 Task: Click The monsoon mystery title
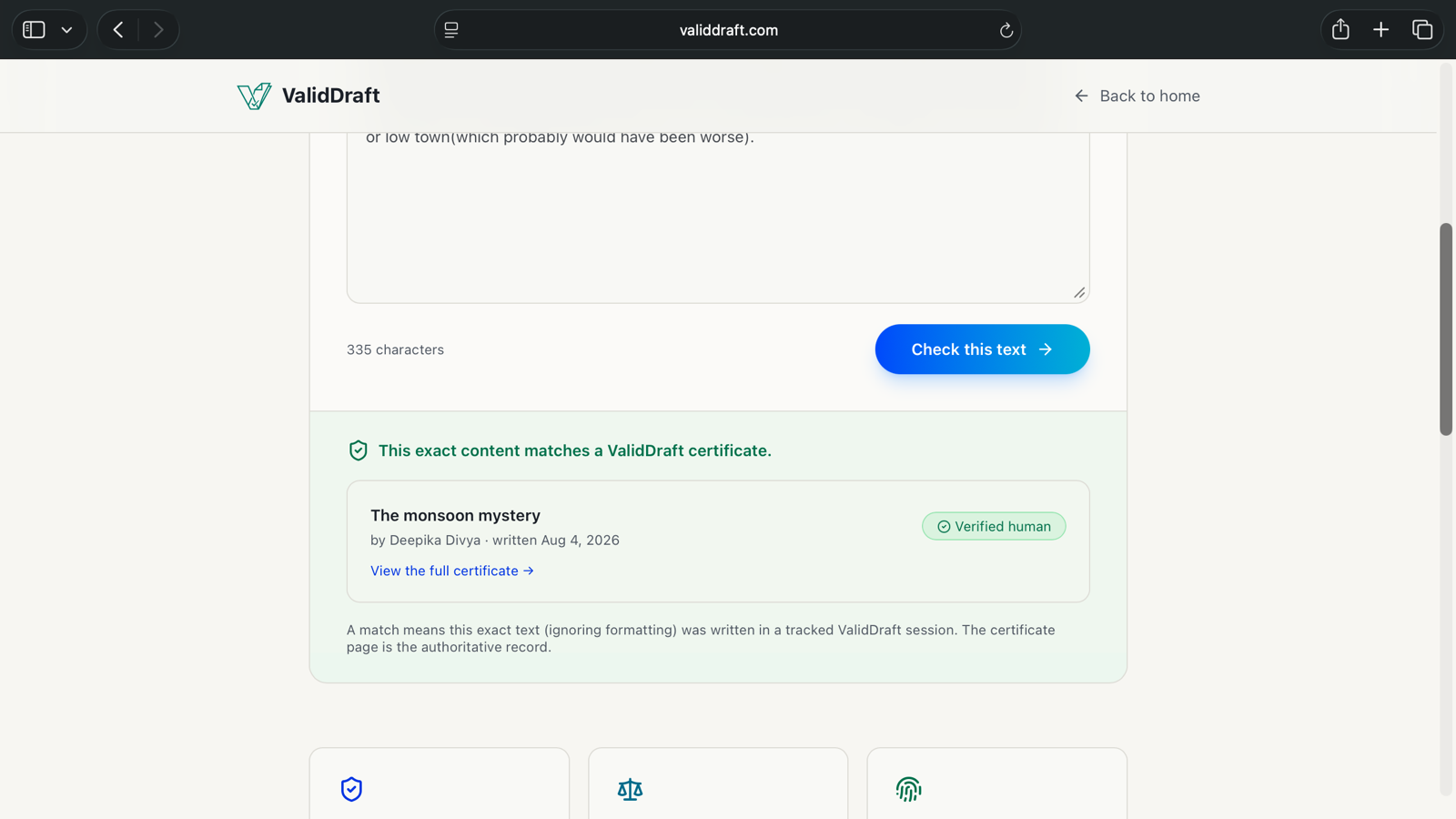[x=455, y=515]
